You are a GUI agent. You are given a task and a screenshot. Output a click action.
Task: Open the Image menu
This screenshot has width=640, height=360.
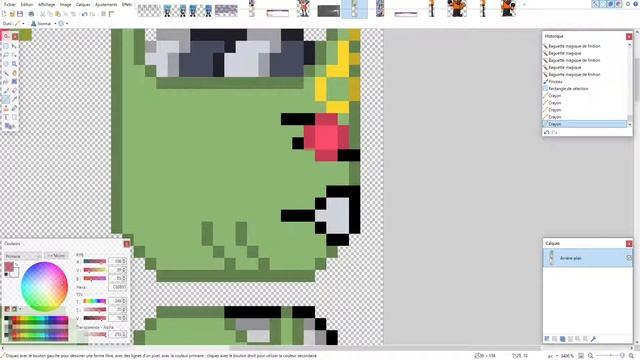(65, 4)
